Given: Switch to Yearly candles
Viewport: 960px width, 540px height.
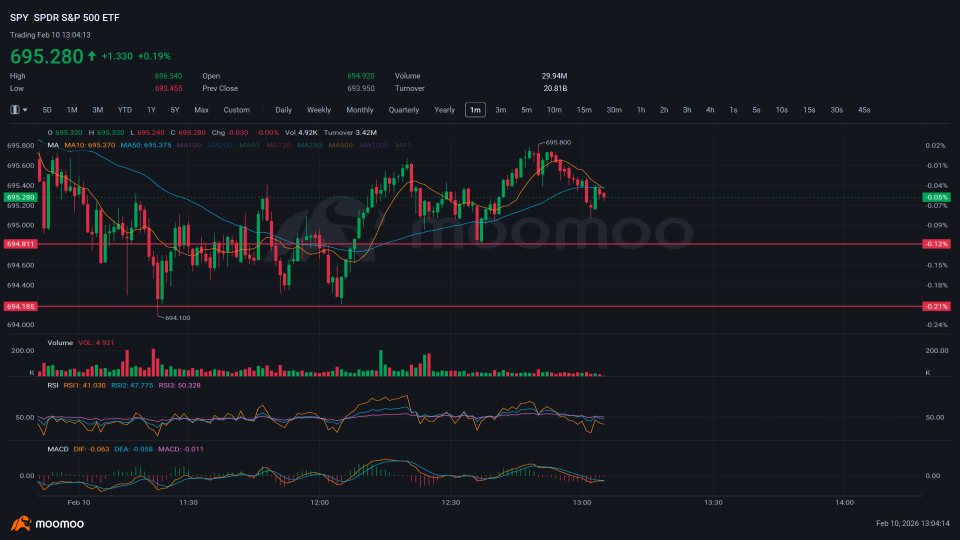Looking at the screenshot, I should pyautogui.click(x=445, y=110).
